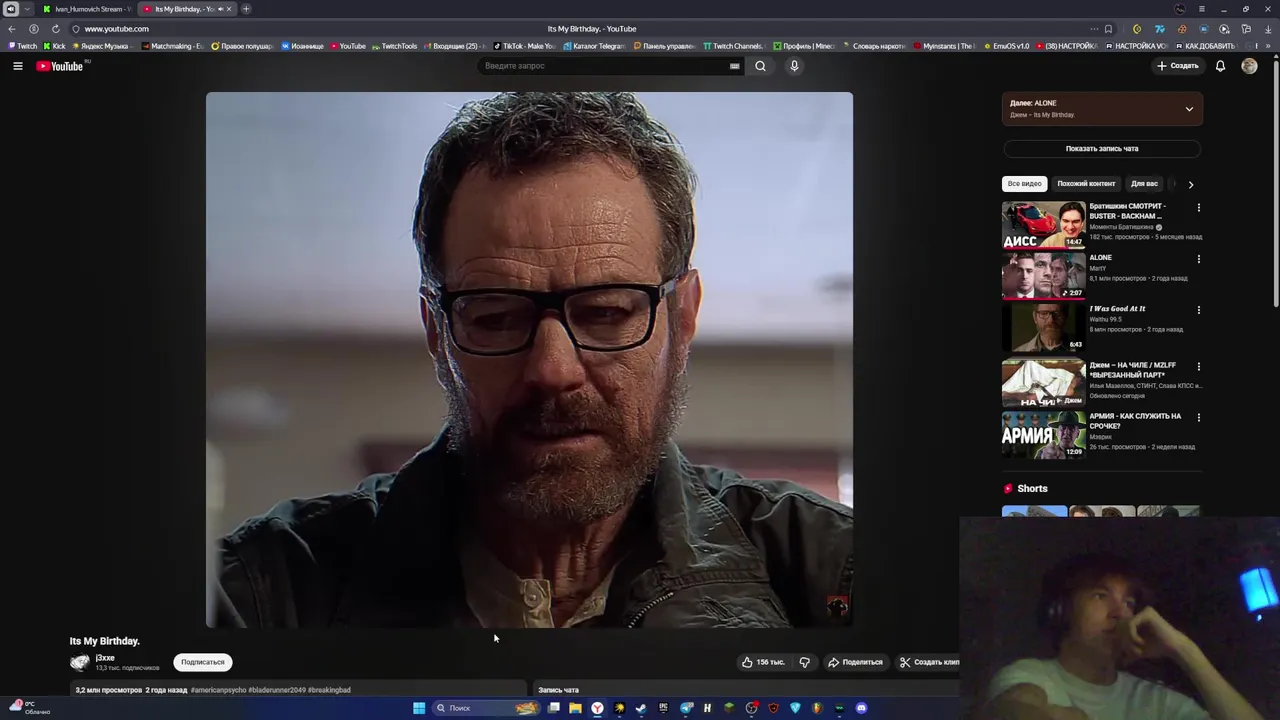
Task: Open Task View on the taskbar
Action: tap(554, 708)
